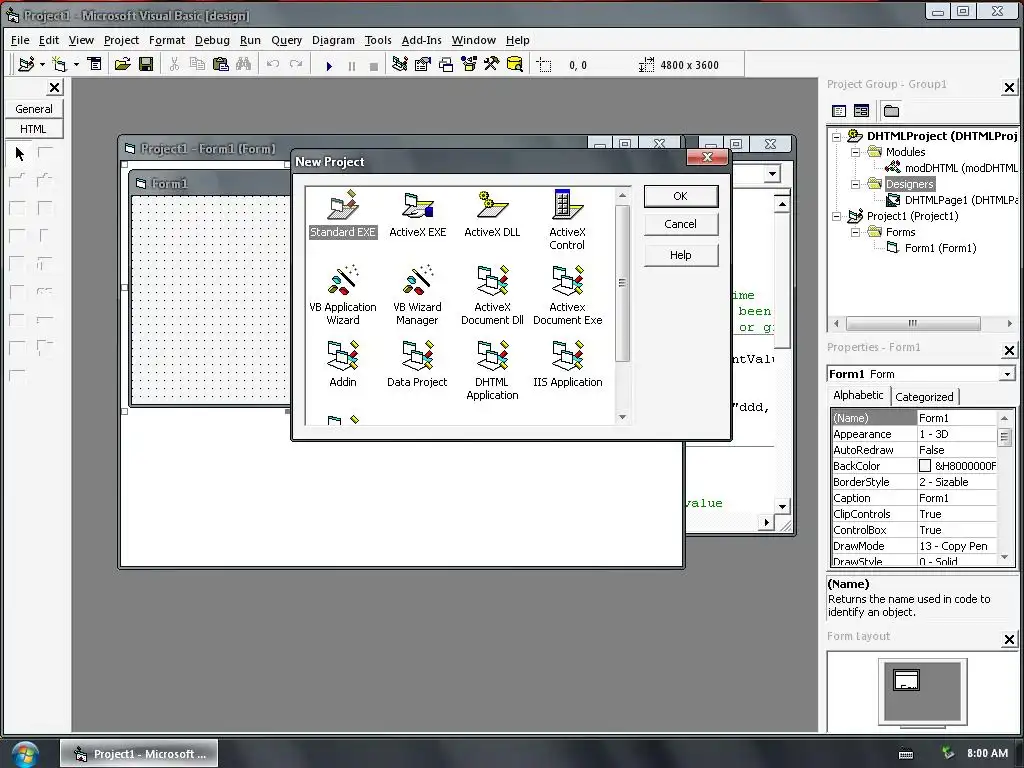Click the Save Project floppy disk icon

point(146,64)
